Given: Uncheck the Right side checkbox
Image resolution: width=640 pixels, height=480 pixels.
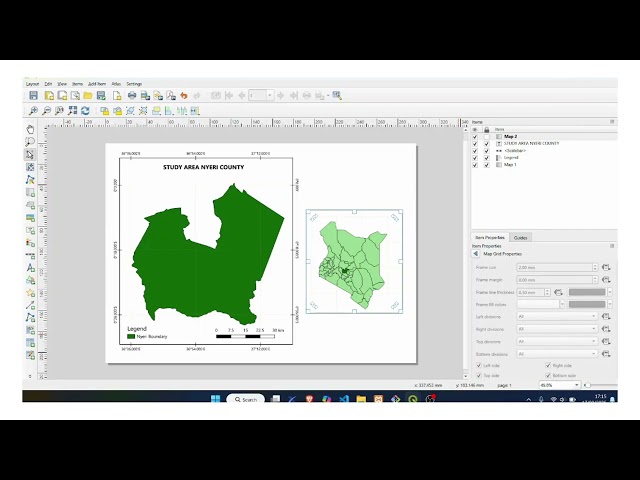Looking at the screenshot, I should [548, 365].
